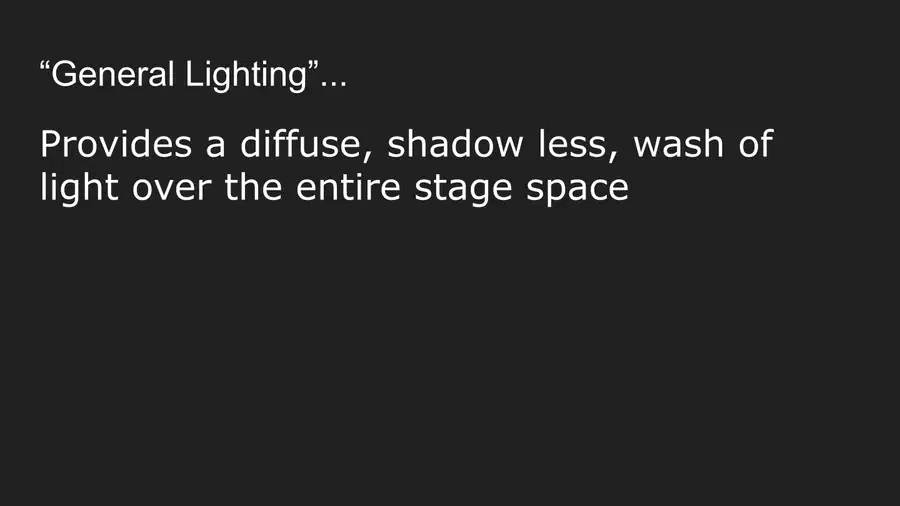The height and width of the screenshot is (506, 900).
Task: Click the word "over" in second line
Action: (x=172, y=189)
